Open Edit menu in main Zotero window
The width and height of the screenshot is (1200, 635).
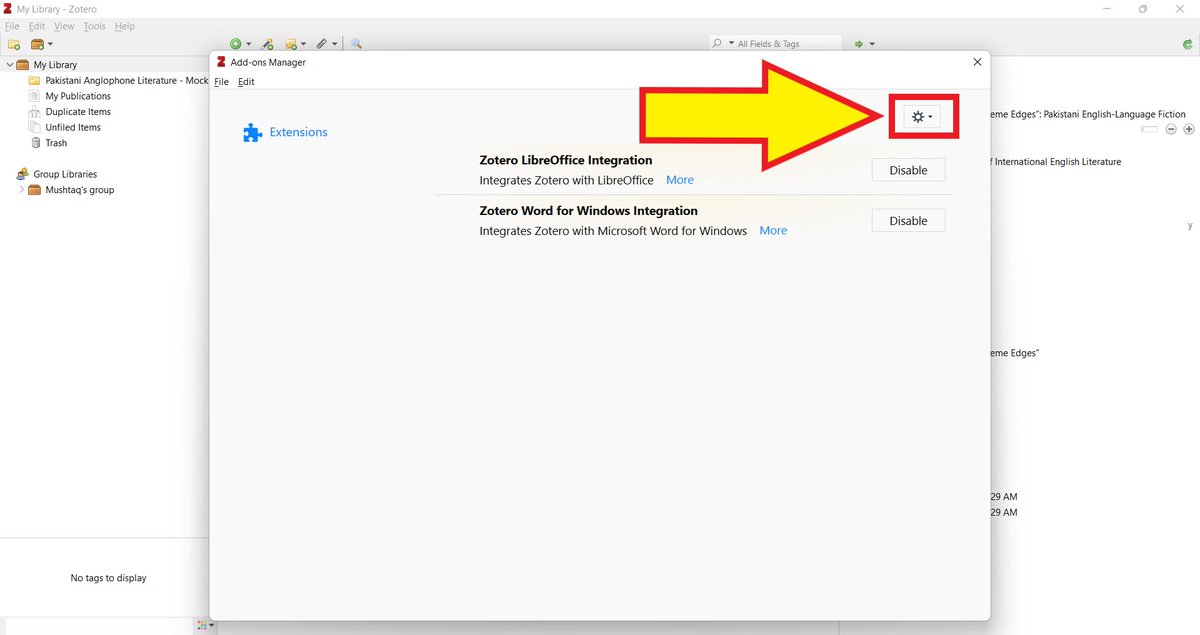click(37, 26)
